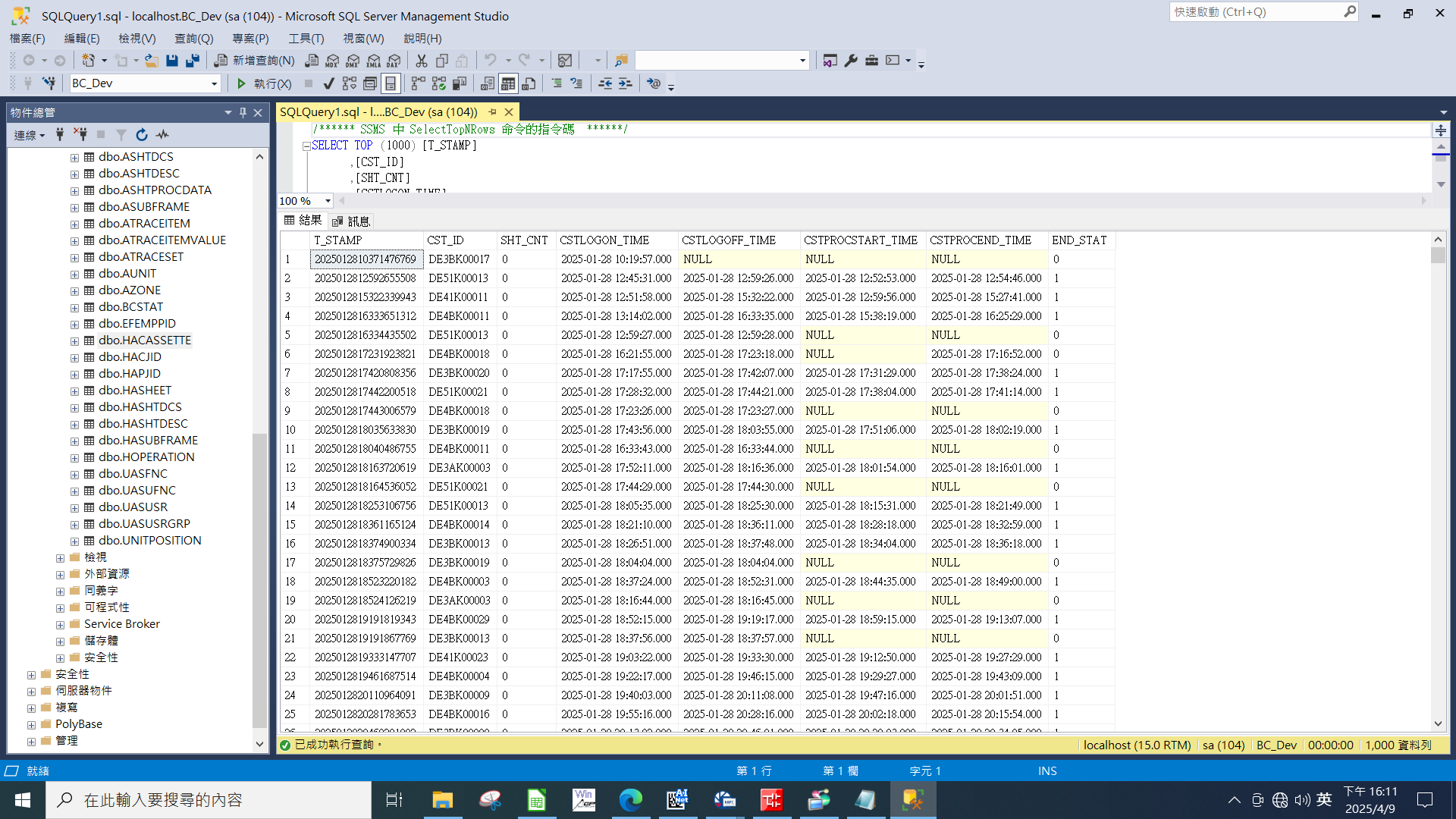Click the Save floppy disk icon
Viewport: 1456px width, 819px height.
172,61
